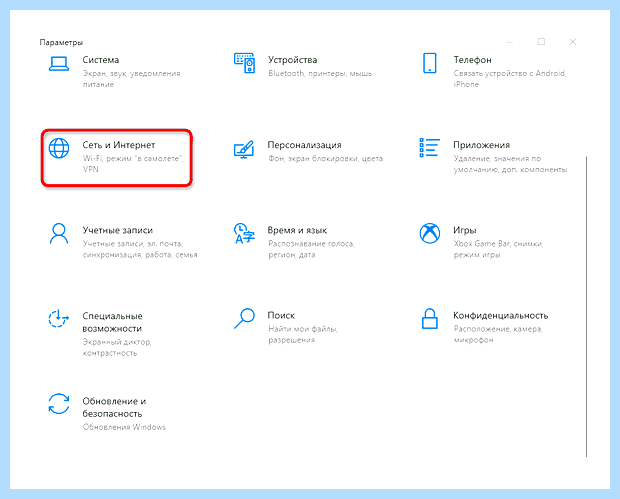Maximize the Параметры window
The width and height of the screenshot is (620, 499).
point(541,42)
